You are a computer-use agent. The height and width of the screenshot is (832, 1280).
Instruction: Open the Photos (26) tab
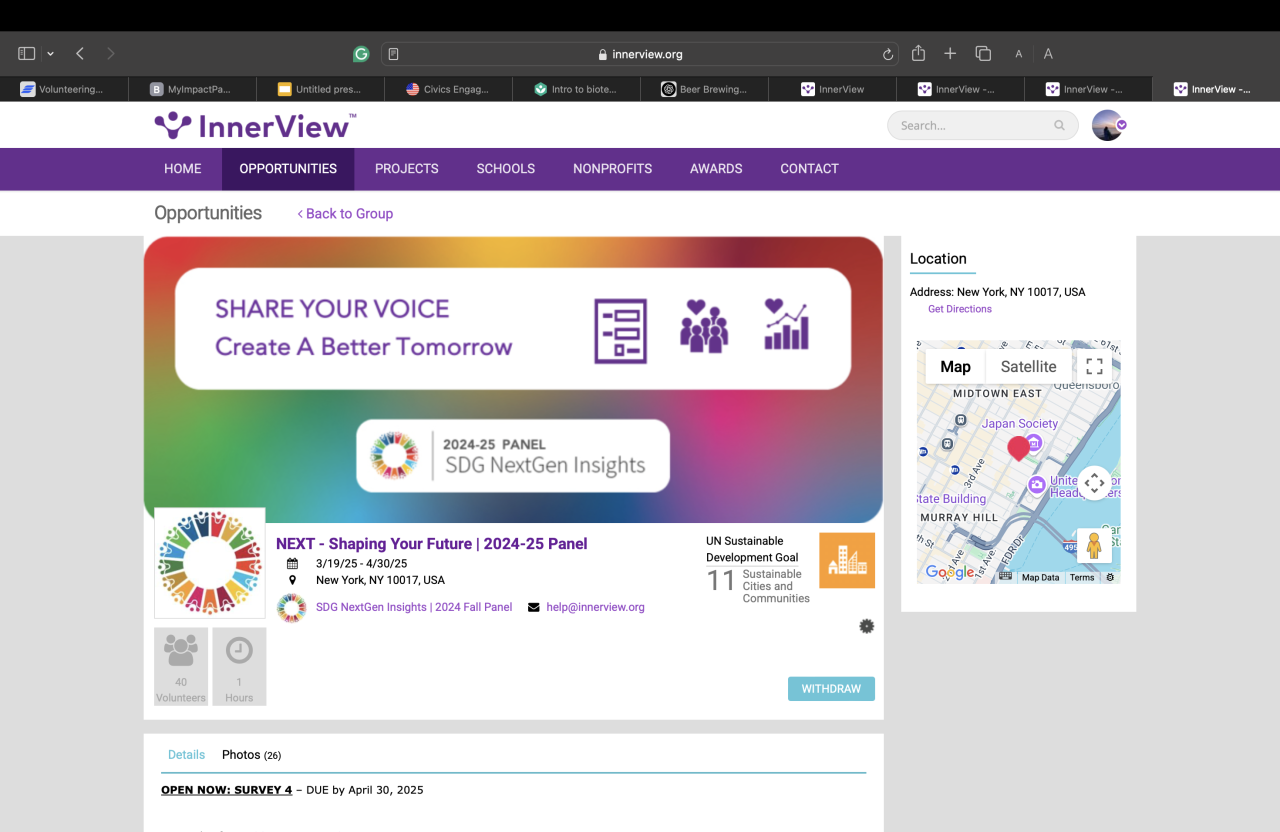(x=251, y=755)
